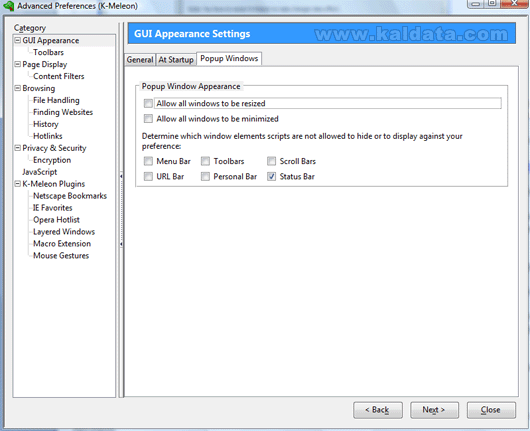Open the Content Filters category
This screenshot has width=530, height=431.
point(59,76)
